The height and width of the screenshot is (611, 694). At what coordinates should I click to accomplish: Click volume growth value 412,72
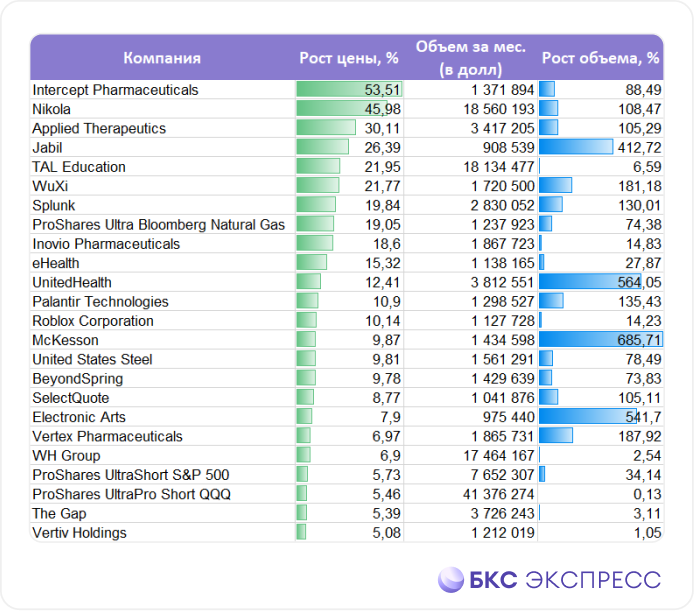[x=640, y=147]
